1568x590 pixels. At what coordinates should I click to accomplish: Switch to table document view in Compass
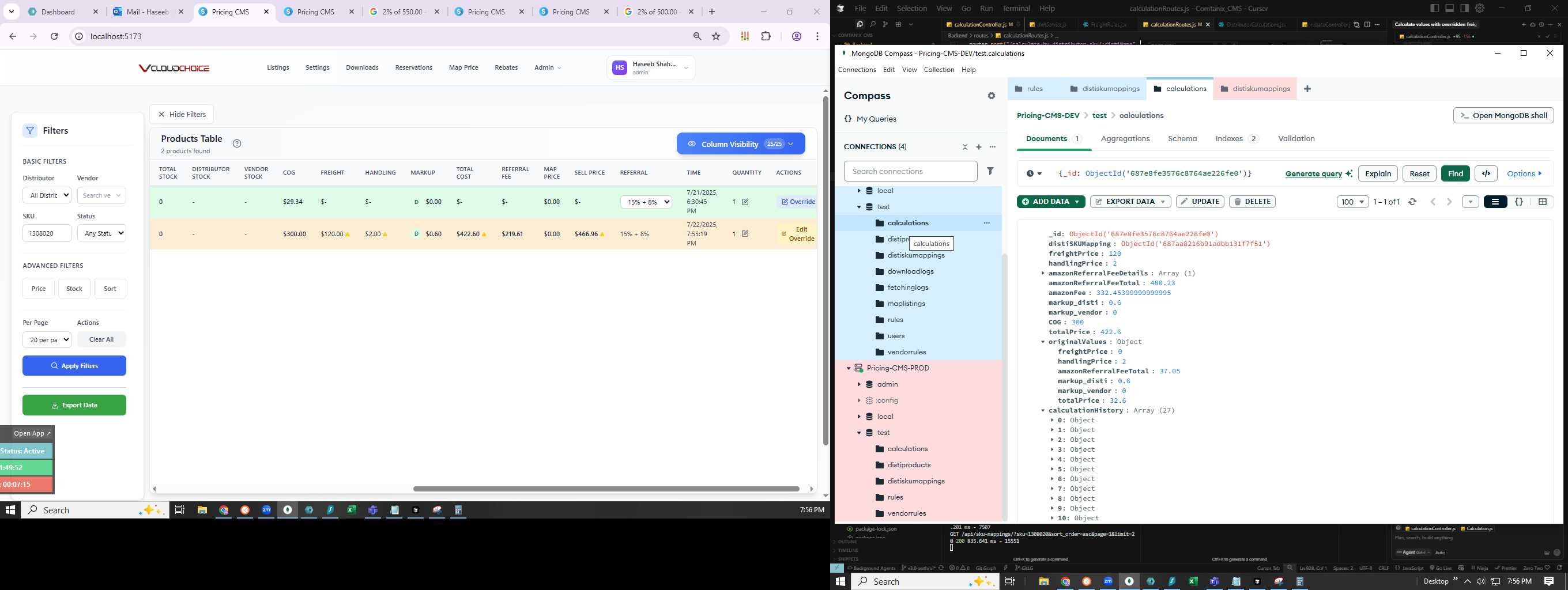[x=1543, y=202]
